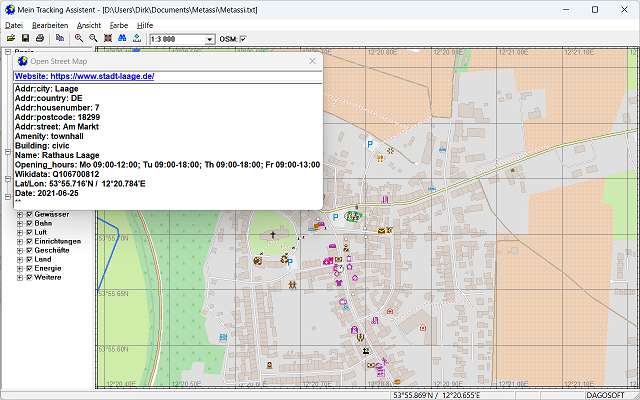Click the zoom out magnifier icon
This screenshot has width=640, height=400.
click(x=93, y=38)
